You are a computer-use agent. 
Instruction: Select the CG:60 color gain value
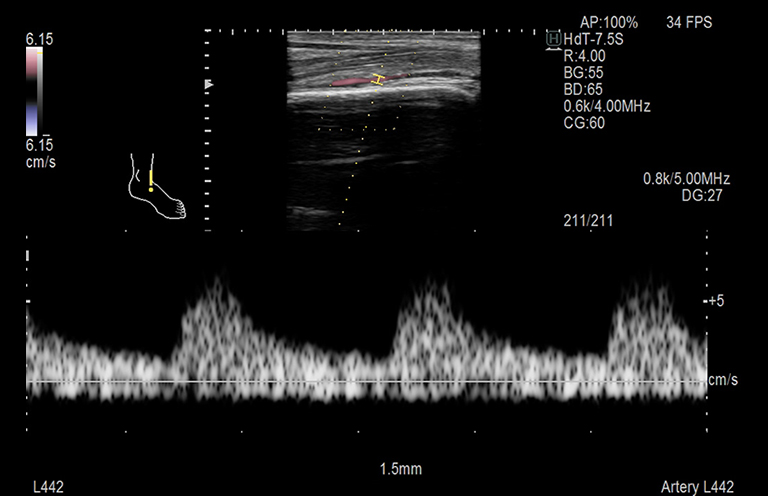pyautogui.click(x=584, y=123)
